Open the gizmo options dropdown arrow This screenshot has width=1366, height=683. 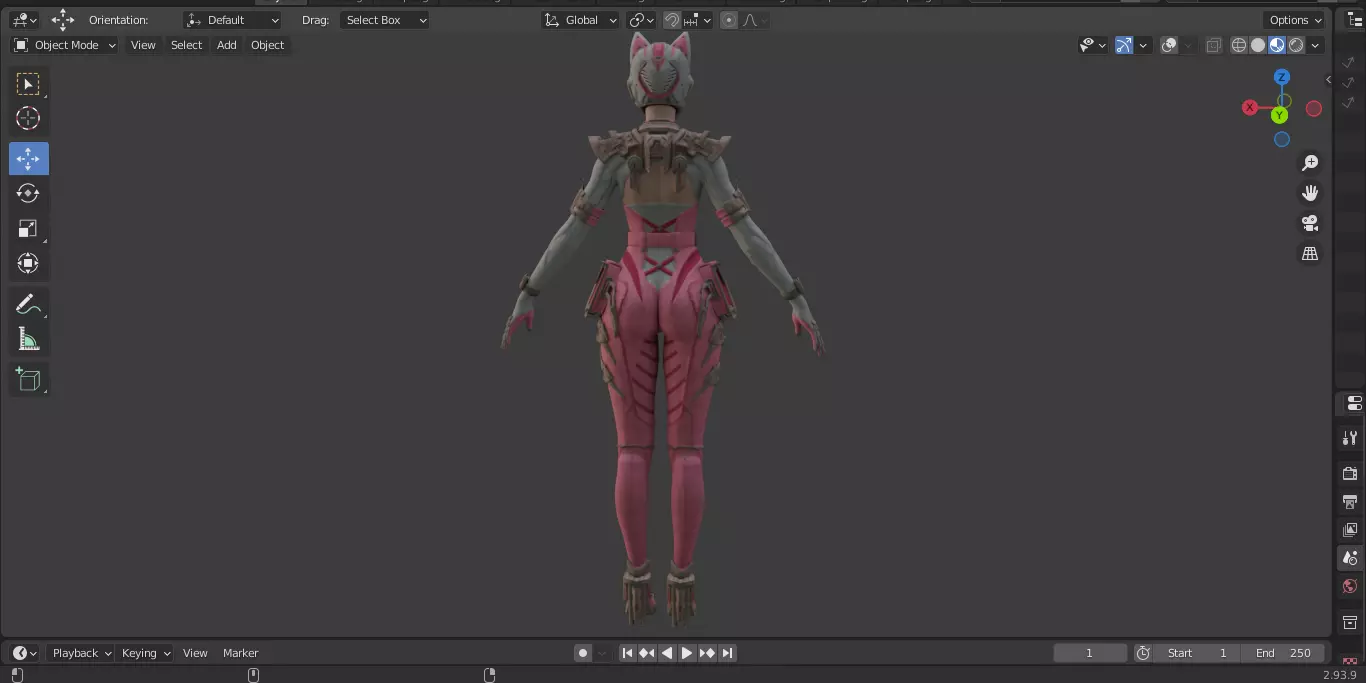(1143, 45)
